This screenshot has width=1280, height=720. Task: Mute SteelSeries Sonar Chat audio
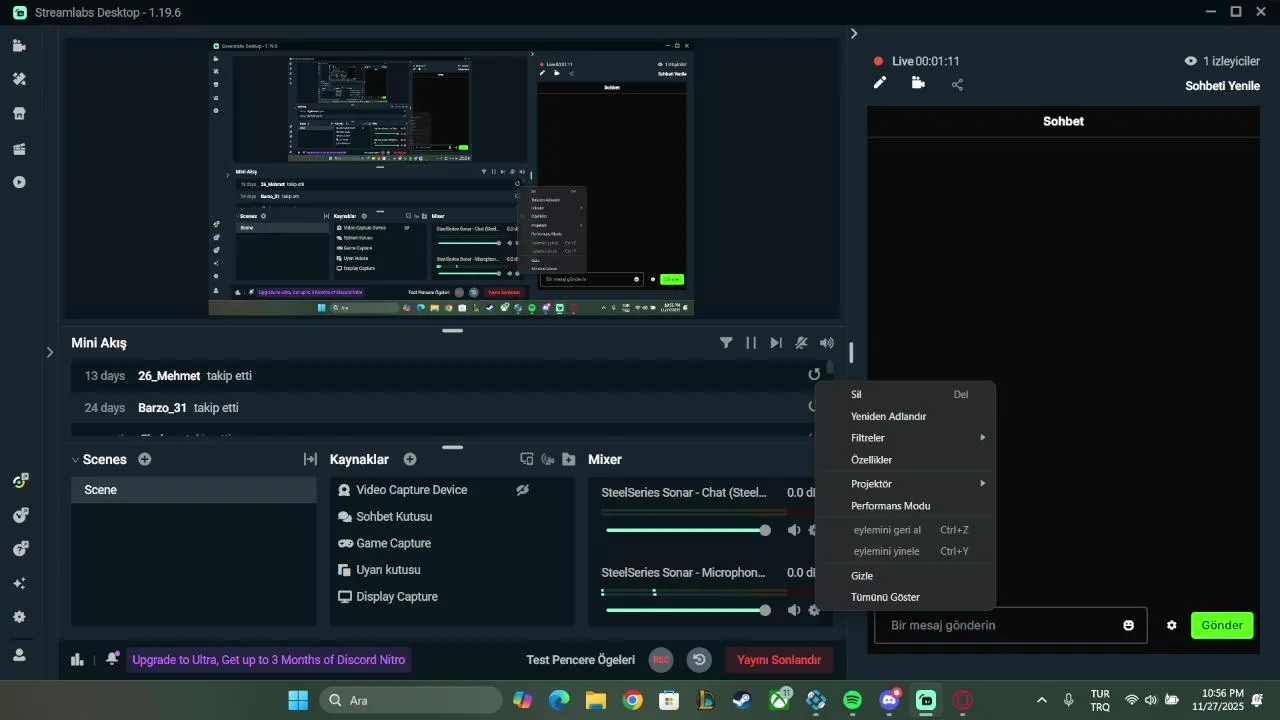pyautogui.click(x=794, y=530)
